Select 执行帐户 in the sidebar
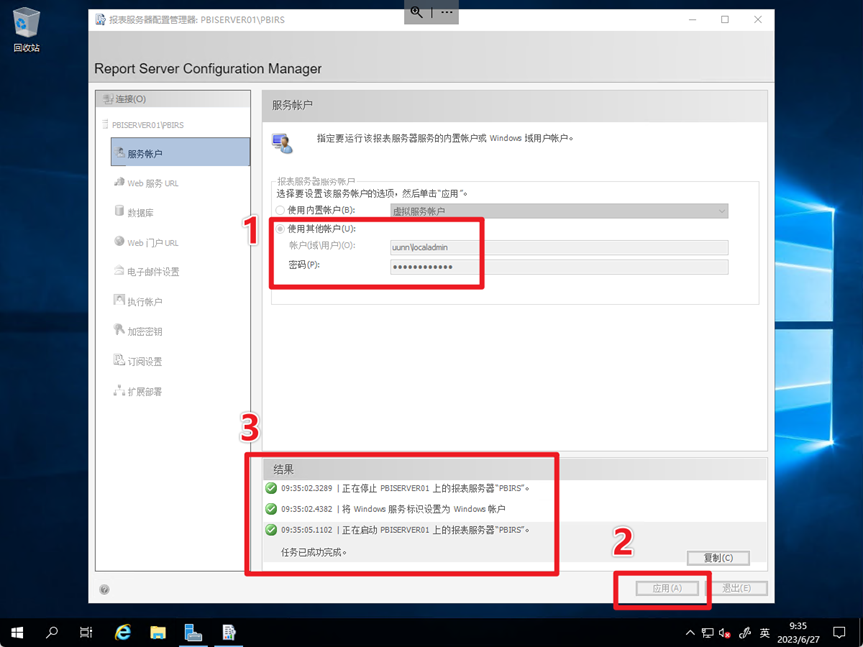Screen dimensions: 863x647 coord(144,301)
